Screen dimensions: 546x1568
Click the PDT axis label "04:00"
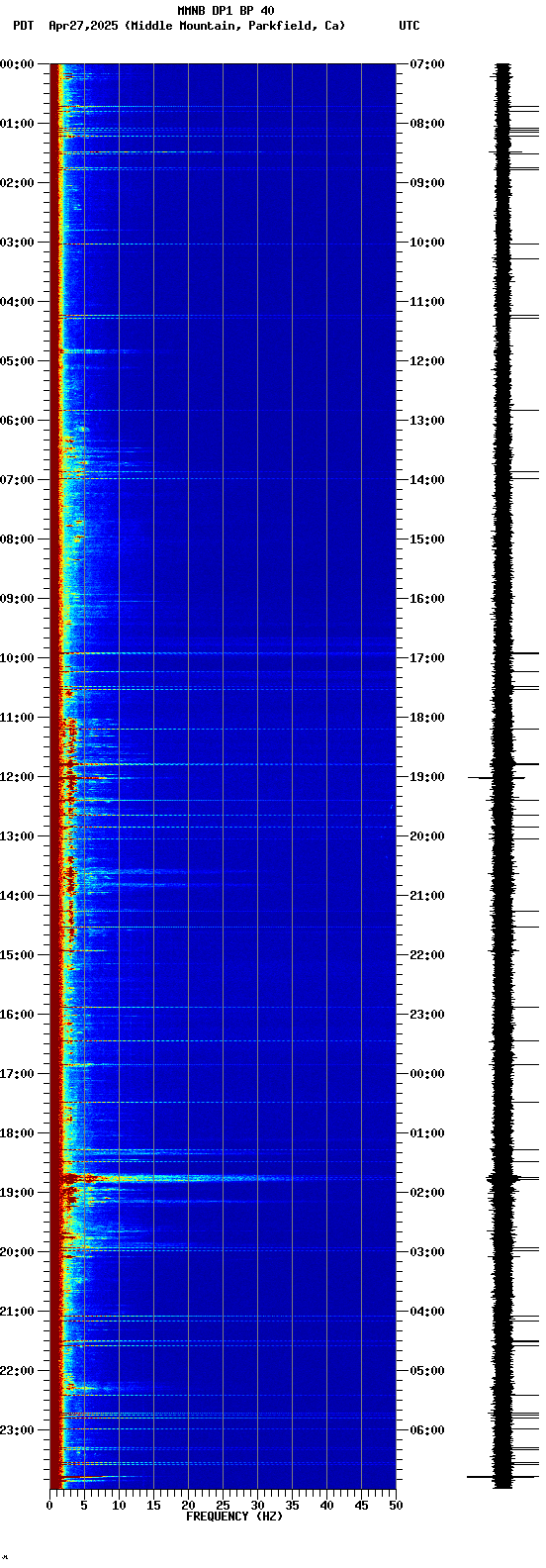[x=17, y=302]
